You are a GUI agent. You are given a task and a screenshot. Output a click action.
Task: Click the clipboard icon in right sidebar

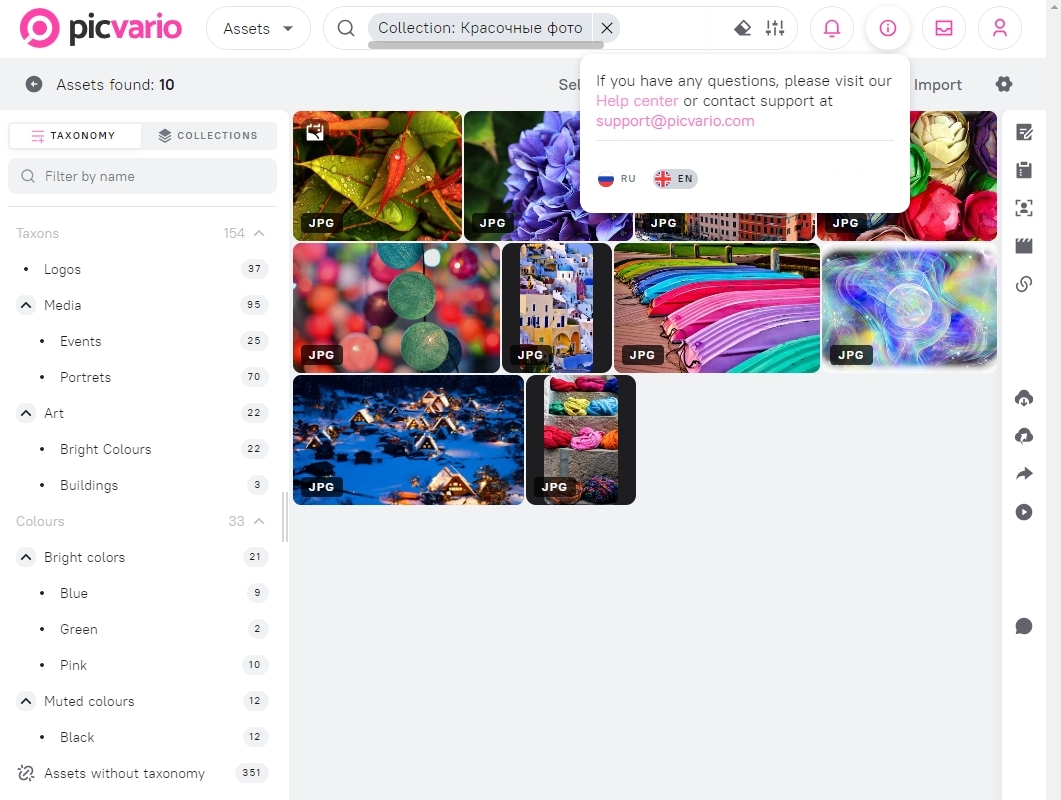(1024, 170)
